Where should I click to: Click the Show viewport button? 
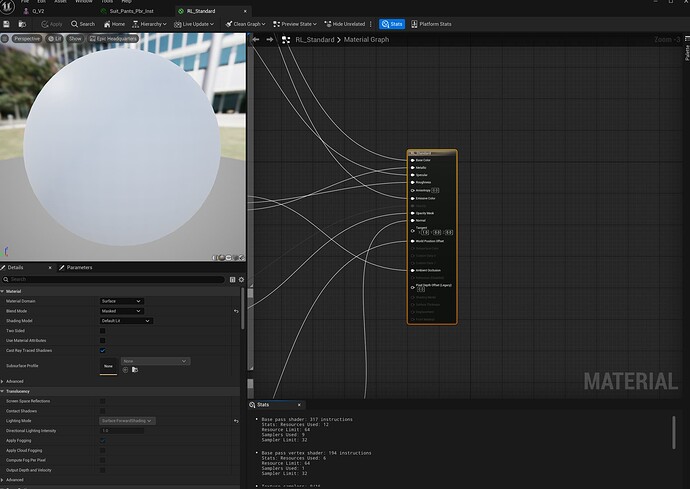click(75, 39)
